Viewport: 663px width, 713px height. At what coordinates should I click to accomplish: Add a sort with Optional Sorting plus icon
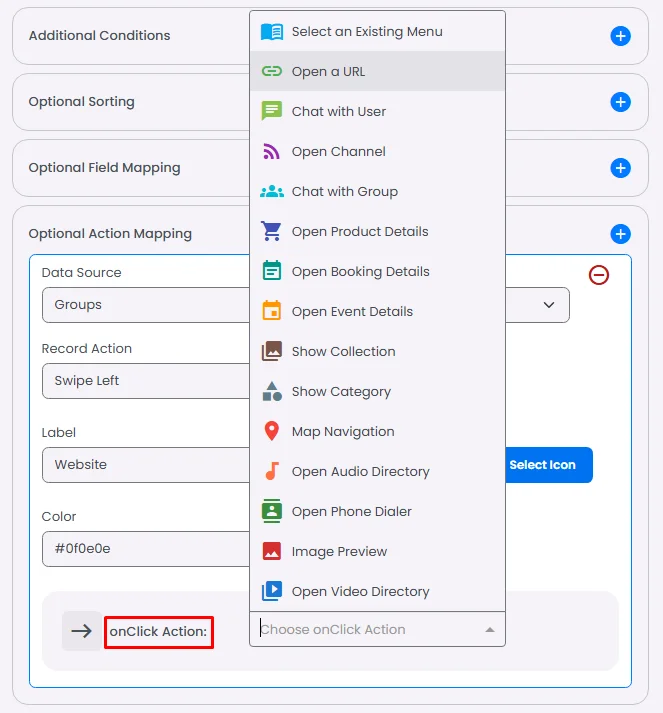pyautogui.click(x=620, y=102)
